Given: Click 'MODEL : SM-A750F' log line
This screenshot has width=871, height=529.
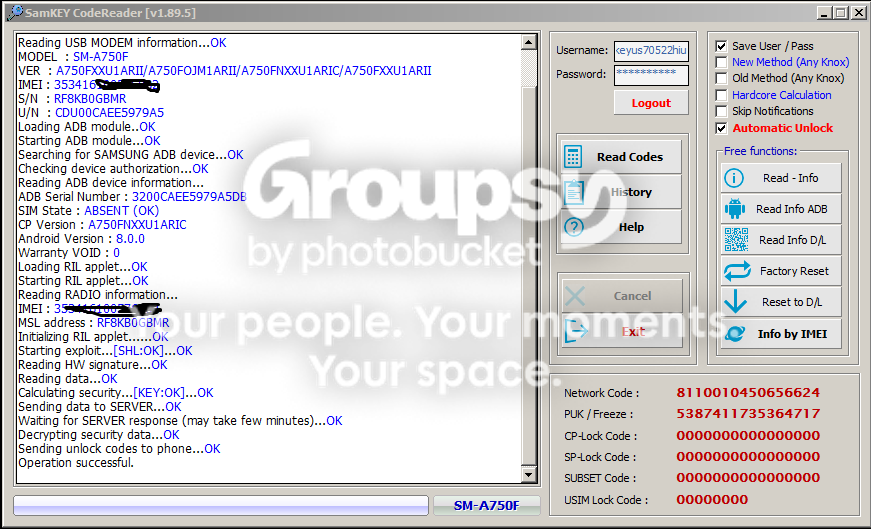Looking at the screenshot, I should (x=73, y=57).
